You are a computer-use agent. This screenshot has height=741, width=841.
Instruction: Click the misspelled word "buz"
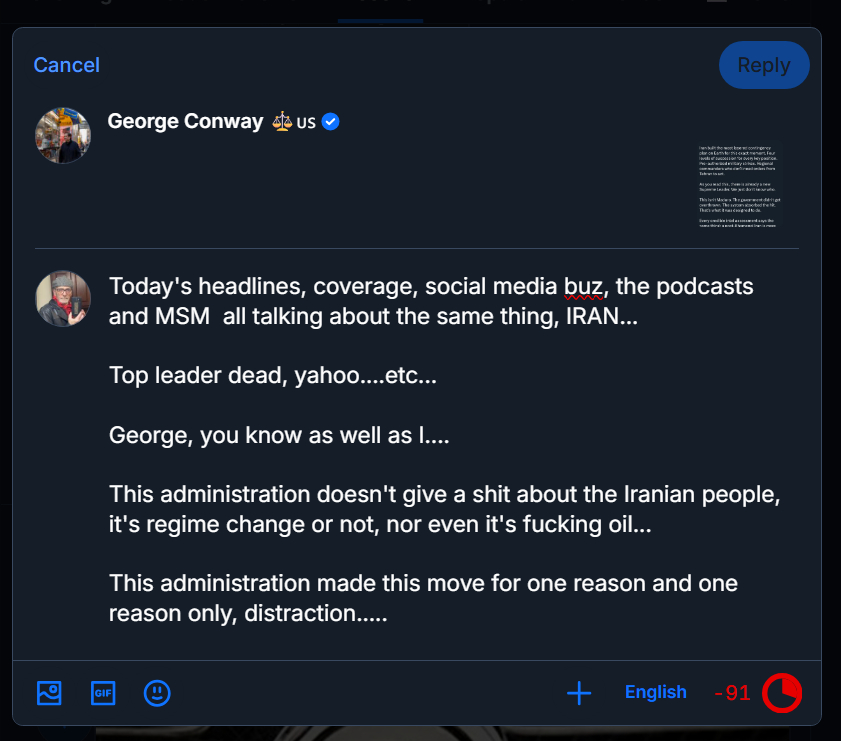582,287
